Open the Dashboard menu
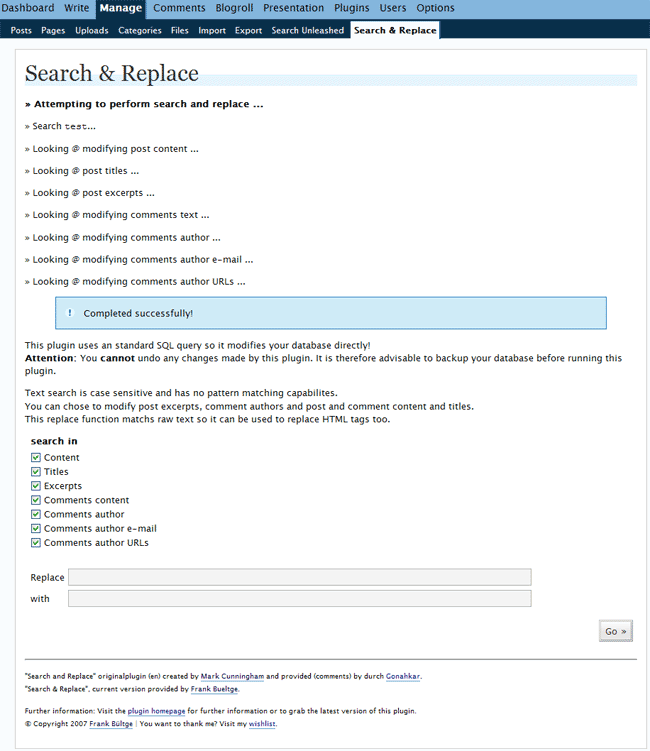The image size is (650, 751). 27,8
